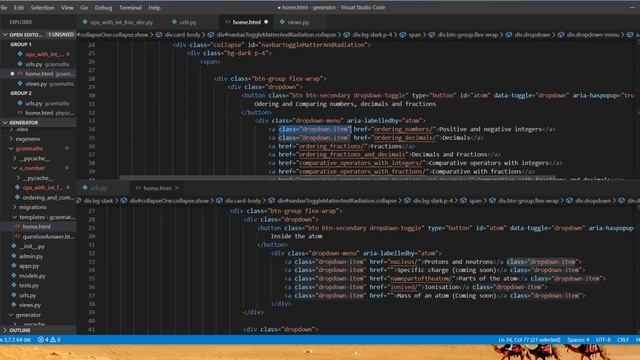Screen dimensions: 640x360
Task: Change file encoding UTF-8
Action: point(603,340)
